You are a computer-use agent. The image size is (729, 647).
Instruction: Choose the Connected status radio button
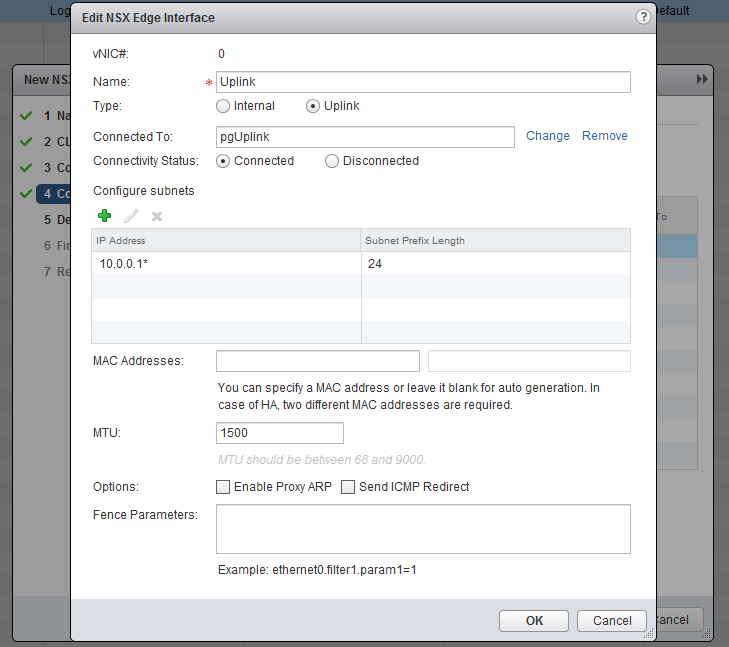223,161
